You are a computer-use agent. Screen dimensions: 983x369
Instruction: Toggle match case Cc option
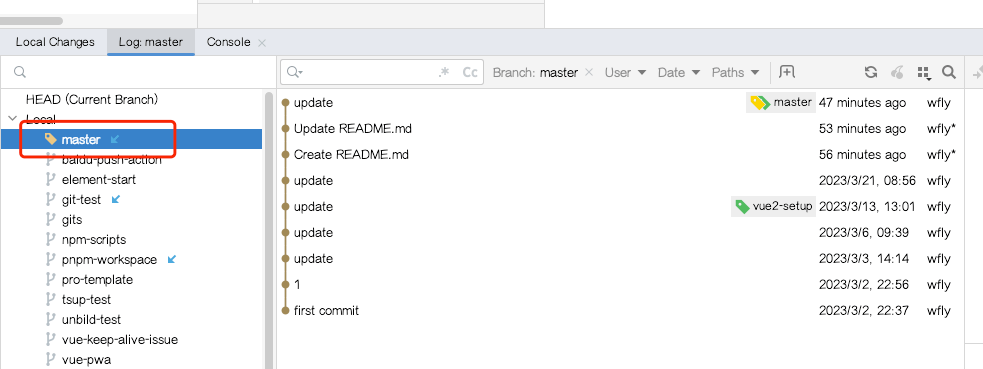click(470, 72)
